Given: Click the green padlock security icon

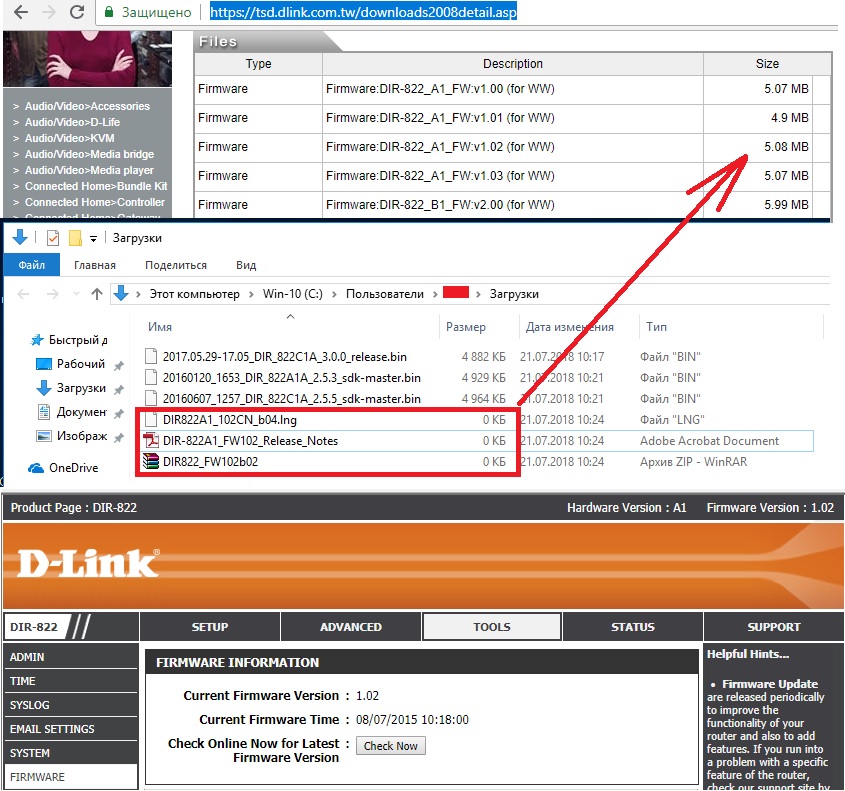Looking at the screenshot, I should coord(112,13).
